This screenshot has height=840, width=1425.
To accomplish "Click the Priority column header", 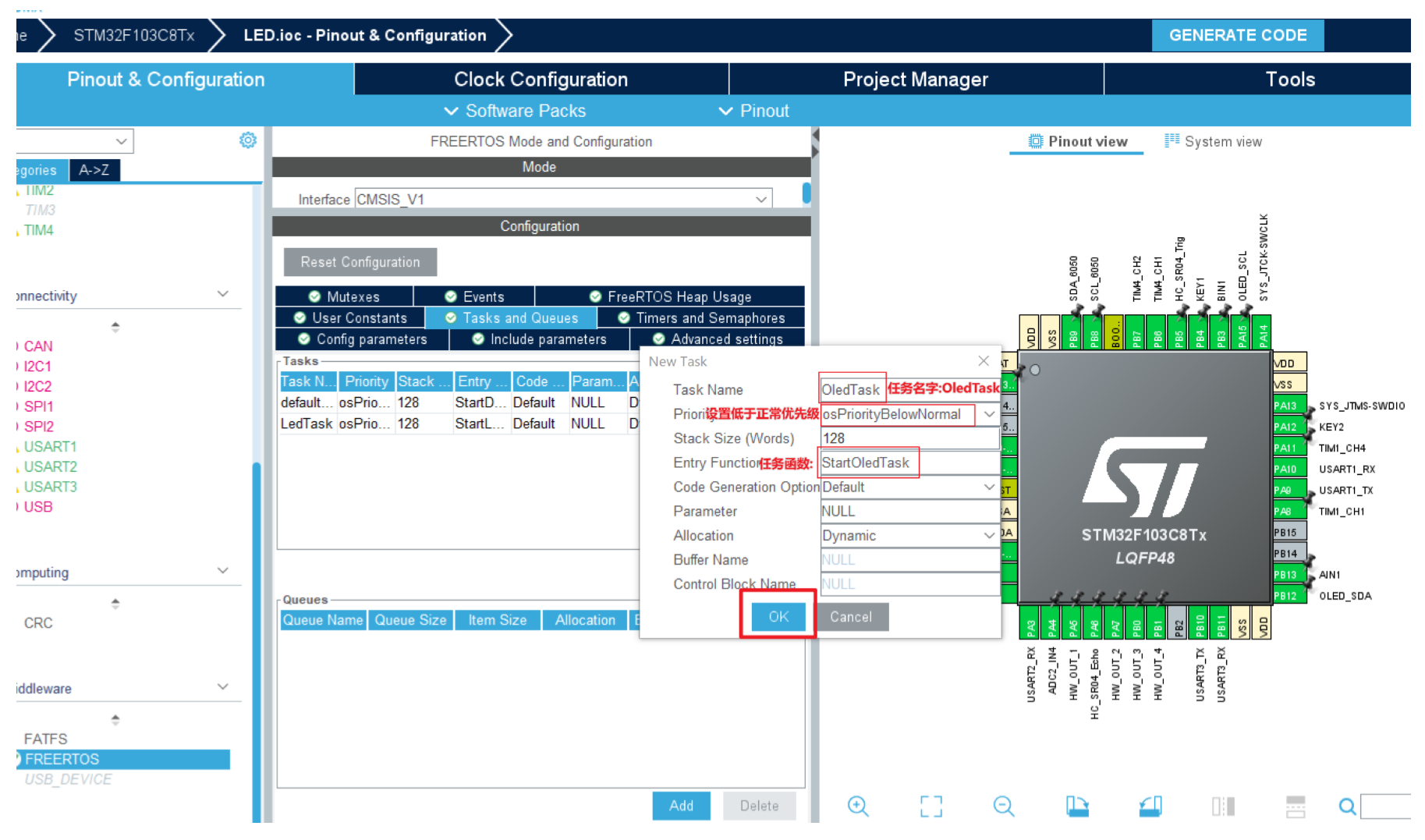I will [367, 381].
